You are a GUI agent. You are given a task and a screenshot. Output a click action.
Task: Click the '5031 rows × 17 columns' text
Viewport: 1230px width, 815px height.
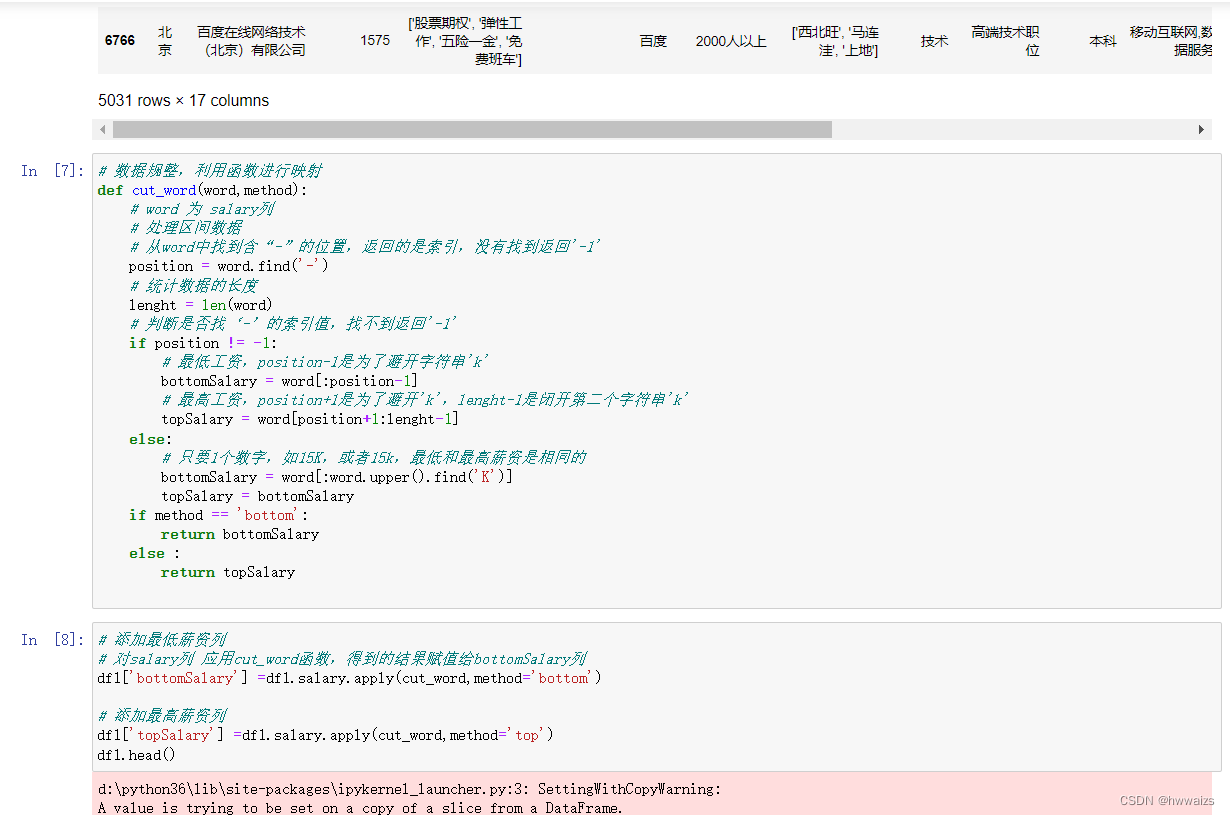(x=183, y=100)
